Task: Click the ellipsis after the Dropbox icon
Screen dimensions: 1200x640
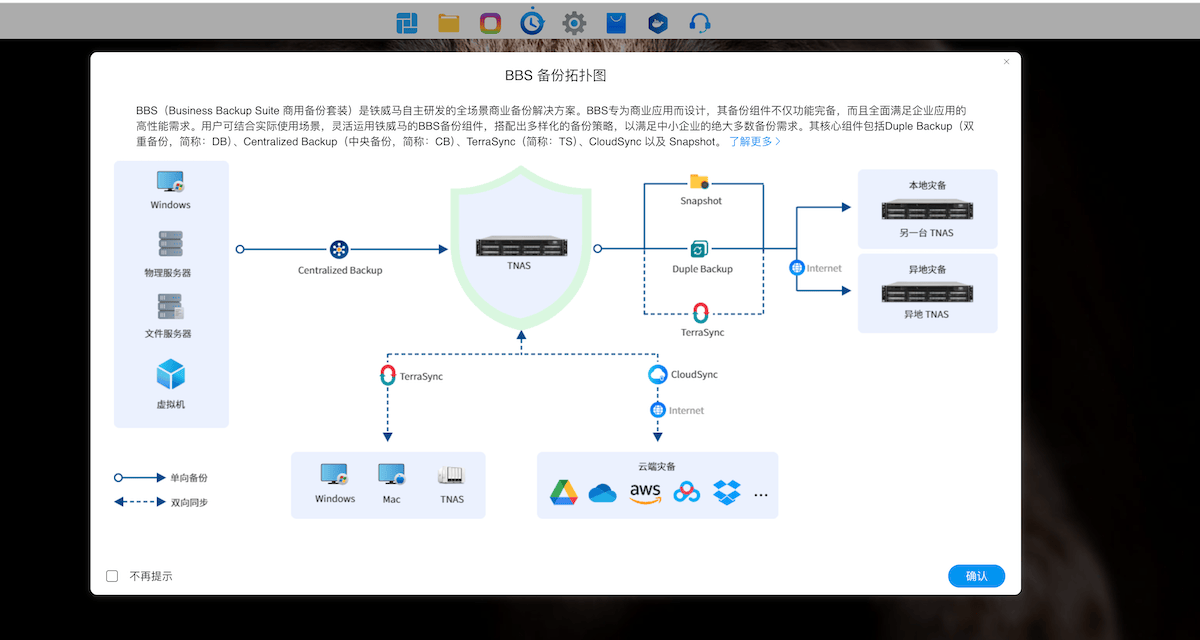Action: point(761,494)
